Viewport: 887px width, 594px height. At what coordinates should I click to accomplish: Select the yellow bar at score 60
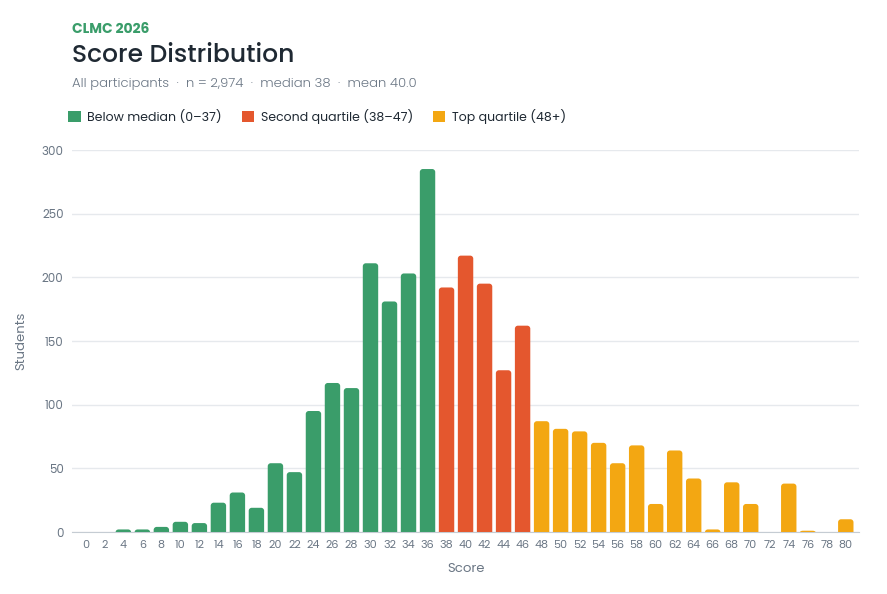(x=656, y=518)
